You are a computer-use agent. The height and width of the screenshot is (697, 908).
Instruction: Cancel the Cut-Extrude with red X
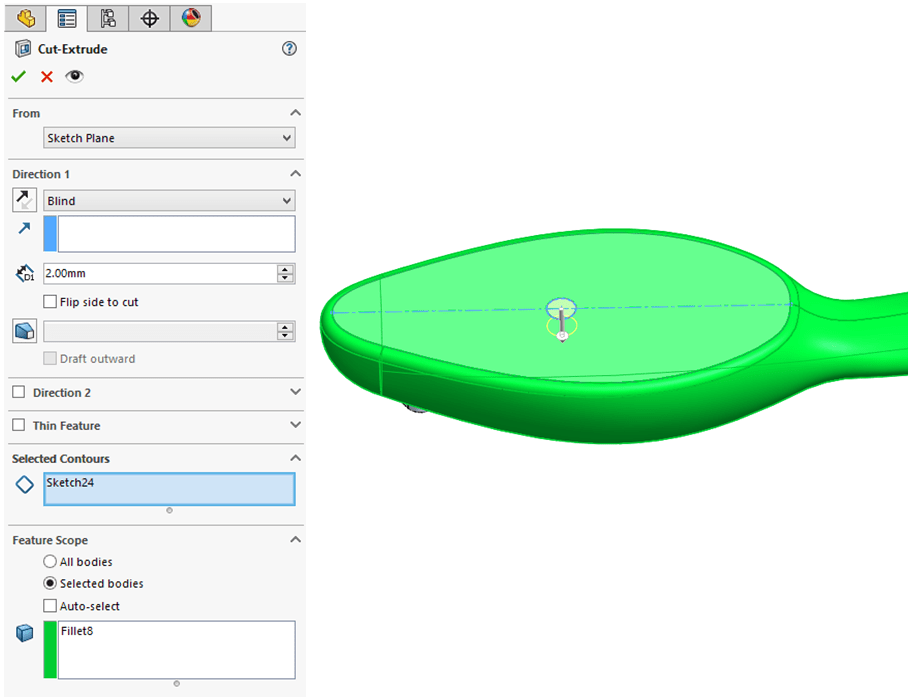pos(46,76)
